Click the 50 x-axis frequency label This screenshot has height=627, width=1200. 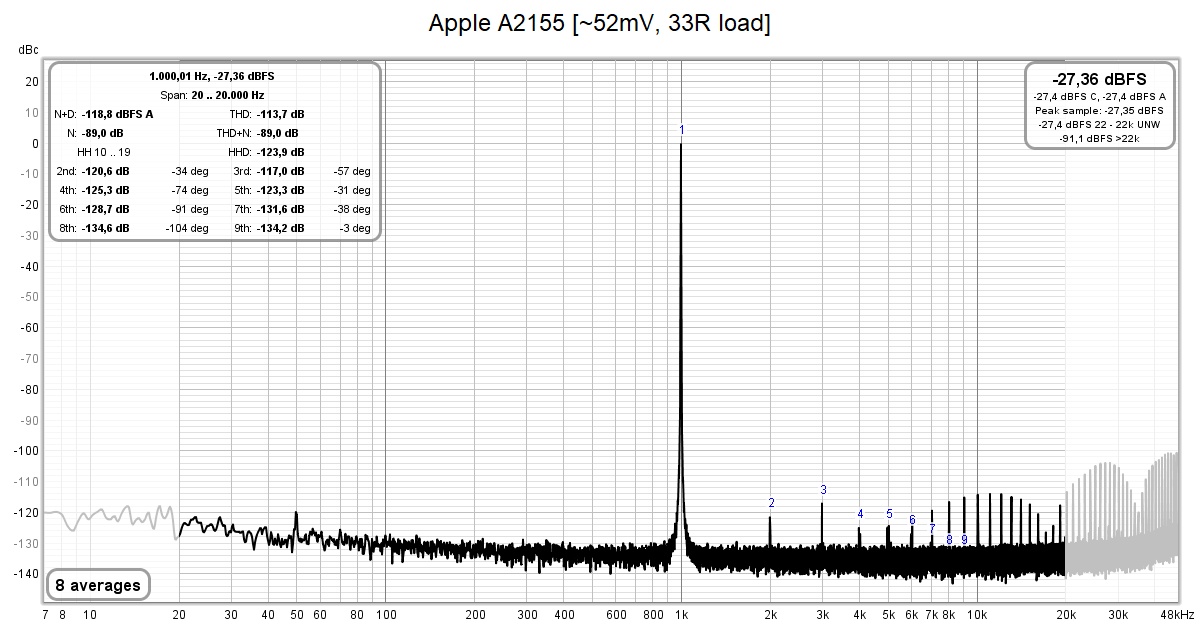pyautogui.click(x=297, y=615)
